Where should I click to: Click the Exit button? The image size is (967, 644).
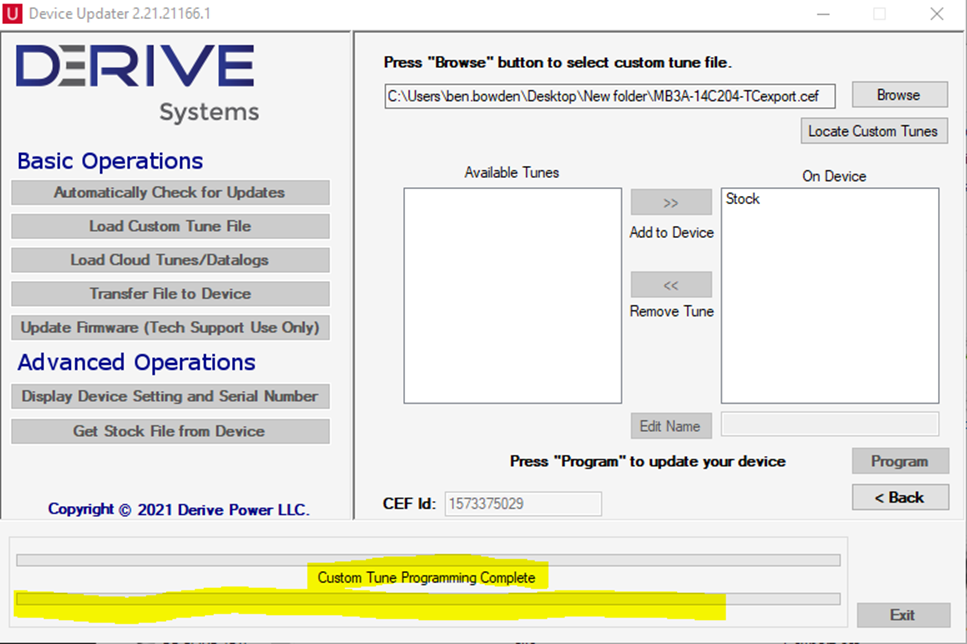coord(903,615)
